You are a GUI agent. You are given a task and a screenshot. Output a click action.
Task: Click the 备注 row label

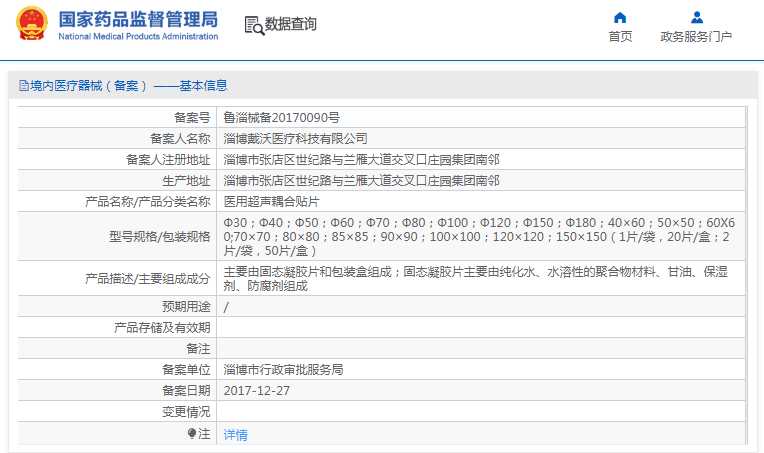click(198, 349)
